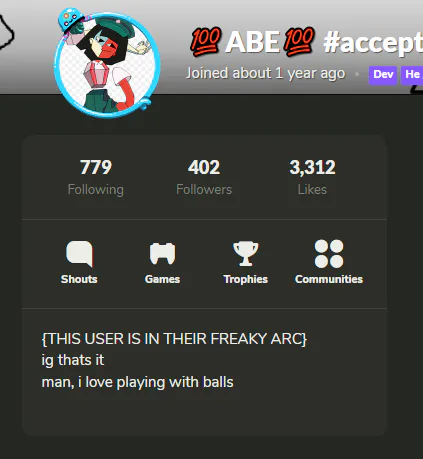View the 779 Following list
423x459 pixels.
96,177
